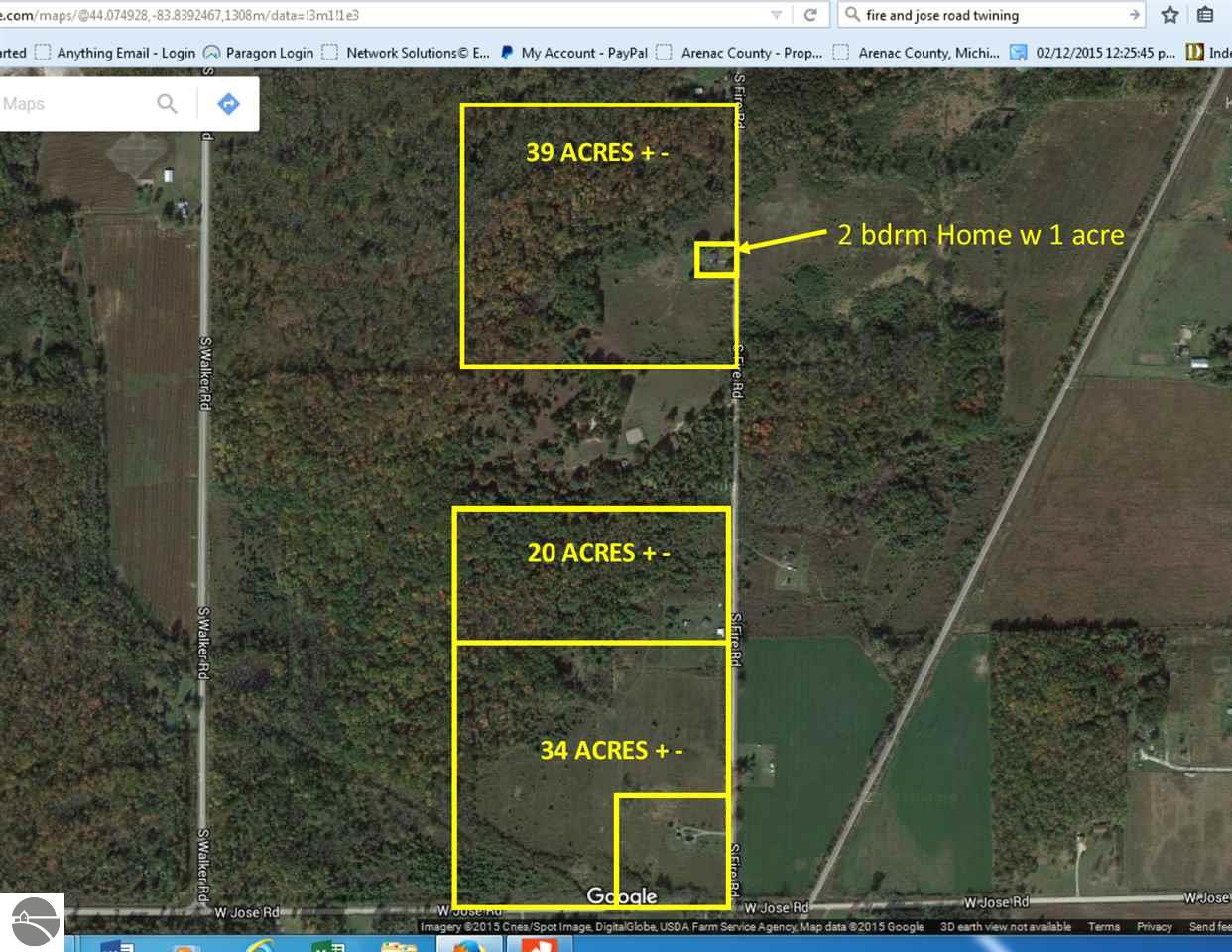Click the blue favicon of dated bookmark
Screen dimensions: 1232x952
click(x=1019, y=52)
